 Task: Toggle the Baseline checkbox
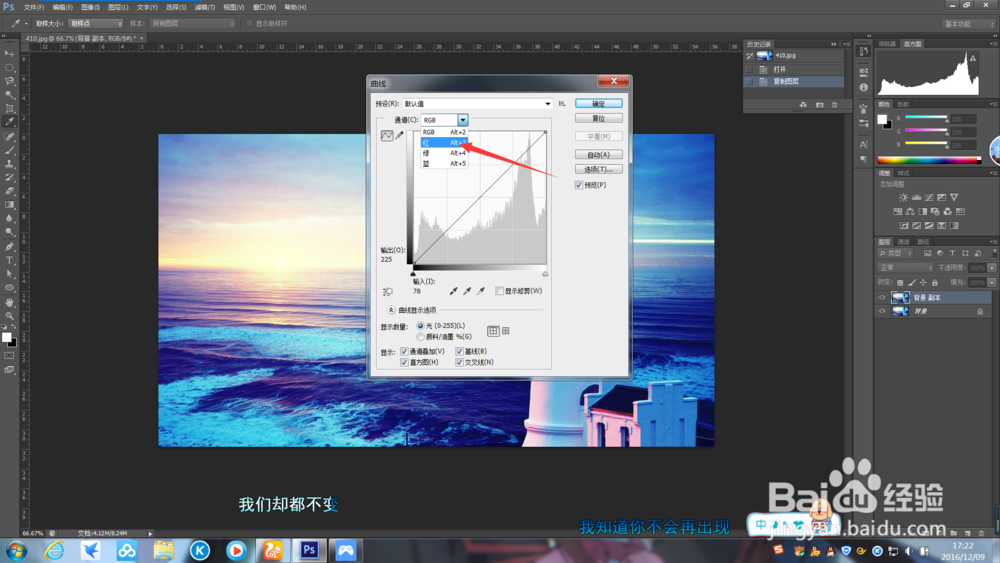click(x=459, y=351)
